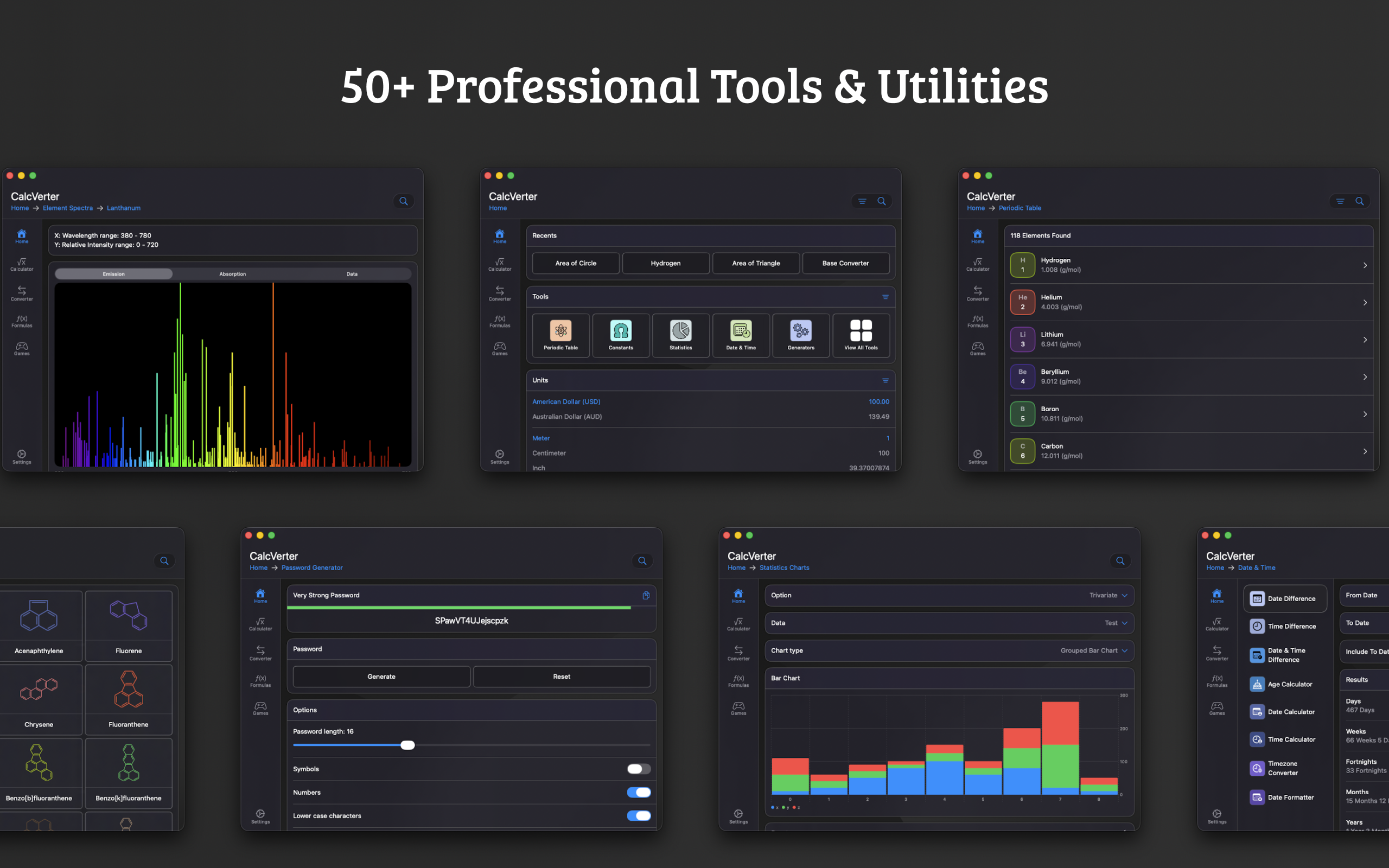Select American Dollar (USD) unit row
1389x868 pixels.
711,402
